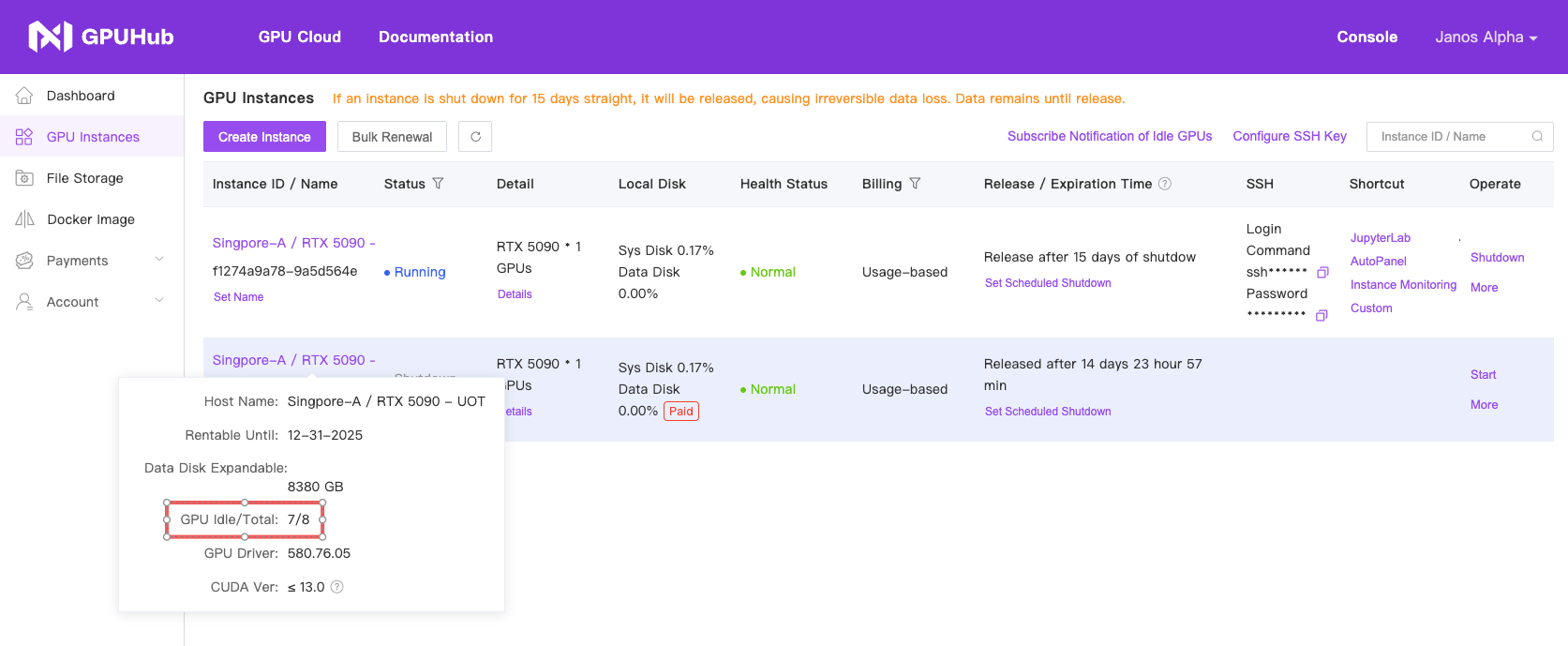1568x646 pixels.
Task: Select the GPU Instances sidebar icon
Action: [24, 137]
